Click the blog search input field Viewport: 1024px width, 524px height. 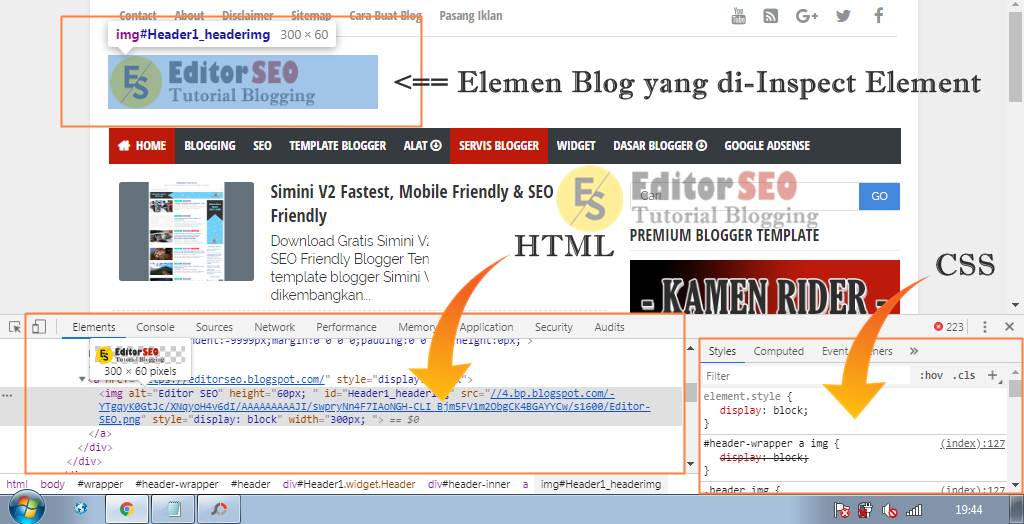(744, 196)
